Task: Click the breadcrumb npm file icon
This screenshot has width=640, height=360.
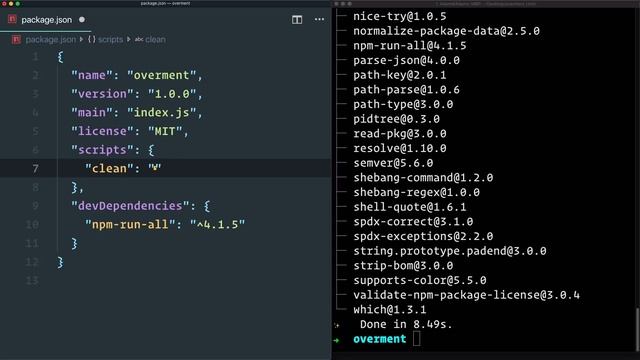Action: (16, 40)
